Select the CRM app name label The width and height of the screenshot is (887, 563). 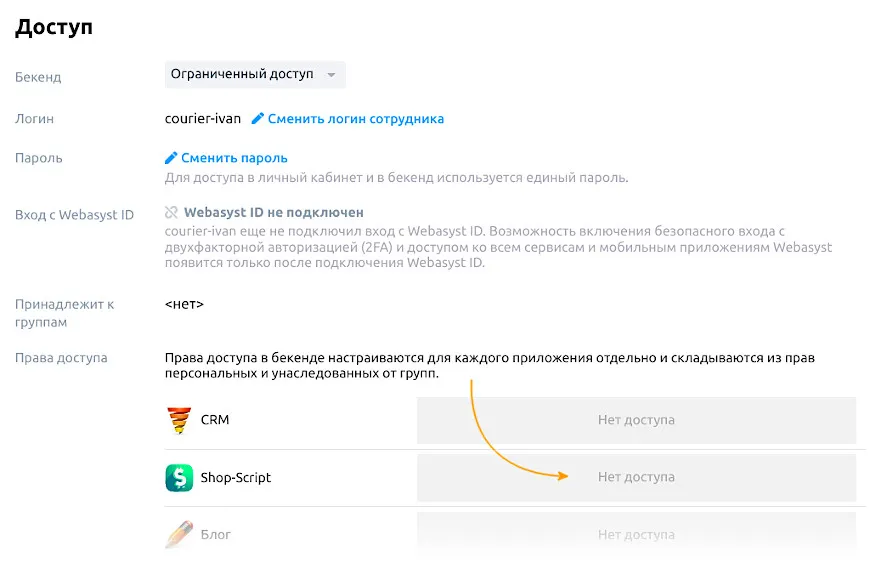pyautogui.click(x=215, y=420)
